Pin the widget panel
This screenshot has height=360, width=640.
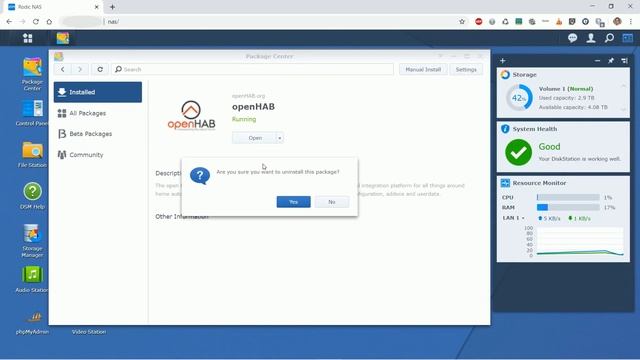click(611, 60)
